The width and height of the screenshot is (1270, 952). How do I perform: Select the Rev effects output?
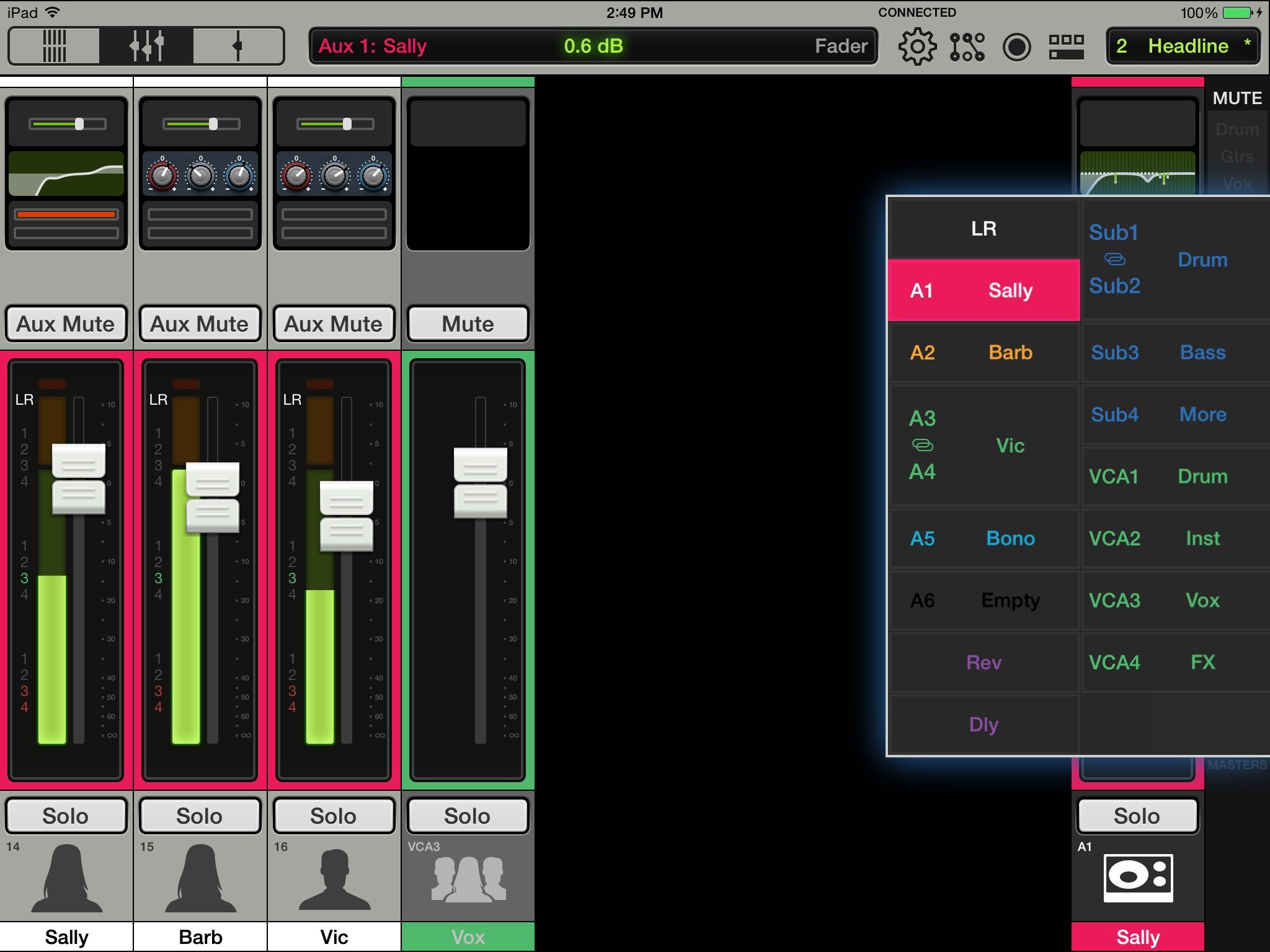pyautogui.click(x=984, y=662)
